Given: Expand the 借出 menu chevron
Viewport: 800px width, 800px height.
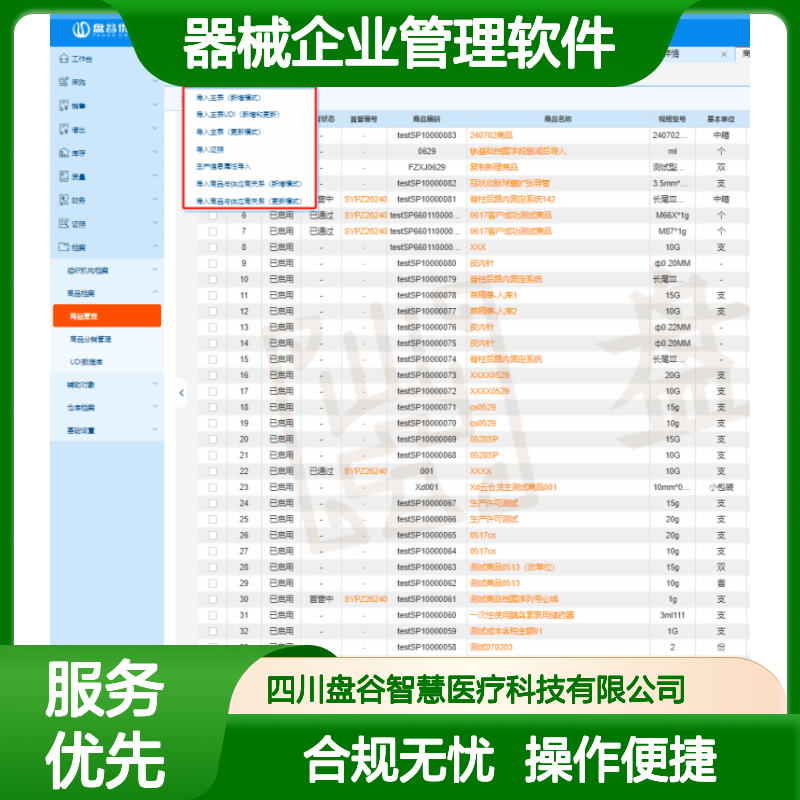Looking at the screenshot, I should pos(155,128).
